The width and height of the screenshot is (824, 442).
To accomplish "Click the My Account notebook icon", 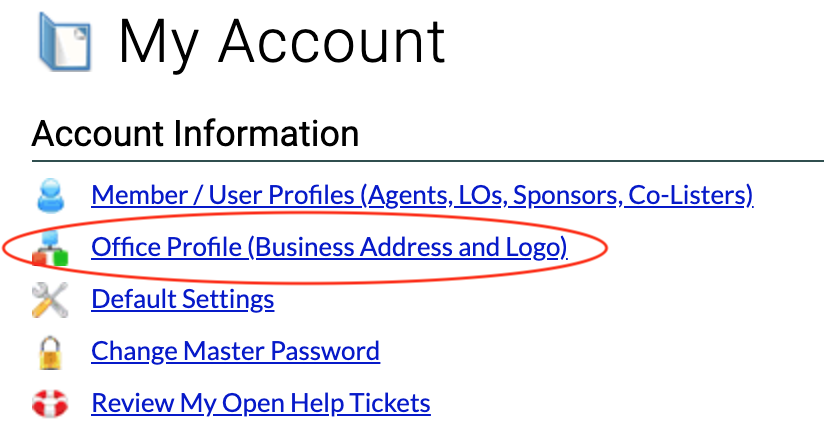I will [64, 42].
